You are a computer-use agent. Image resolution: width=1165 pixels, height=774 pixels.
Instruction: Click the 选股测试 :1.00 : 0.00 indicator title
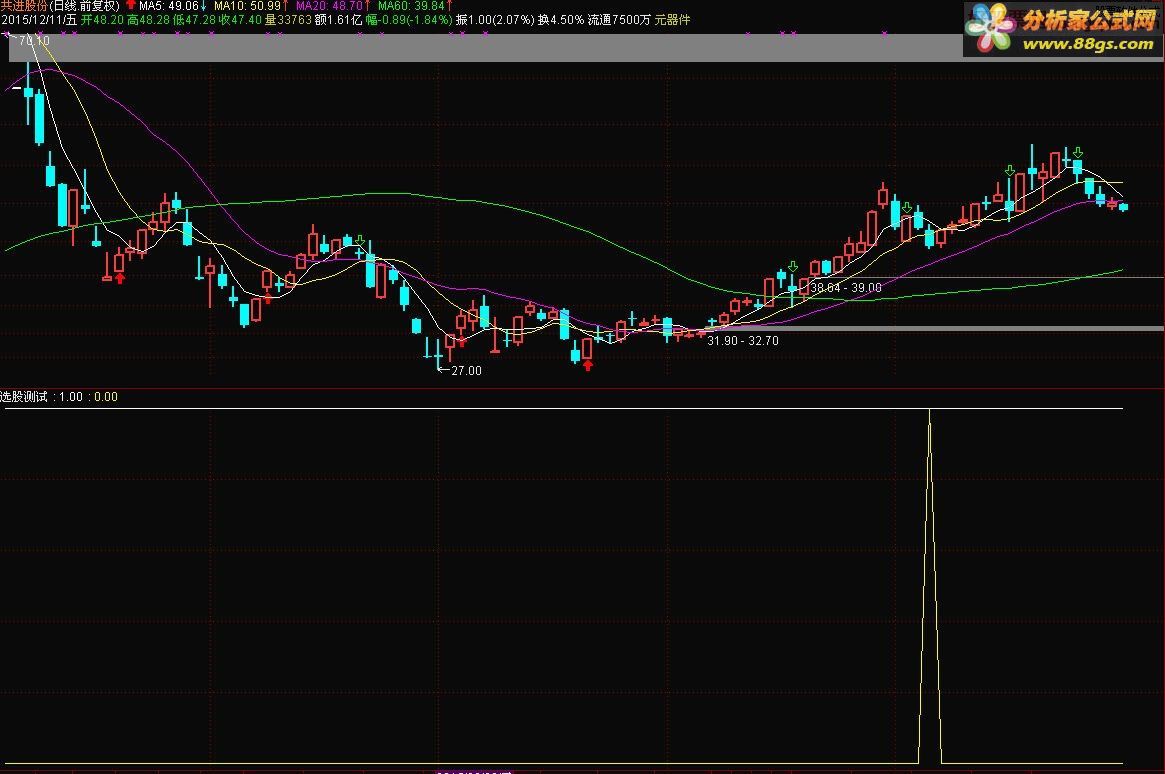[59, 397]
